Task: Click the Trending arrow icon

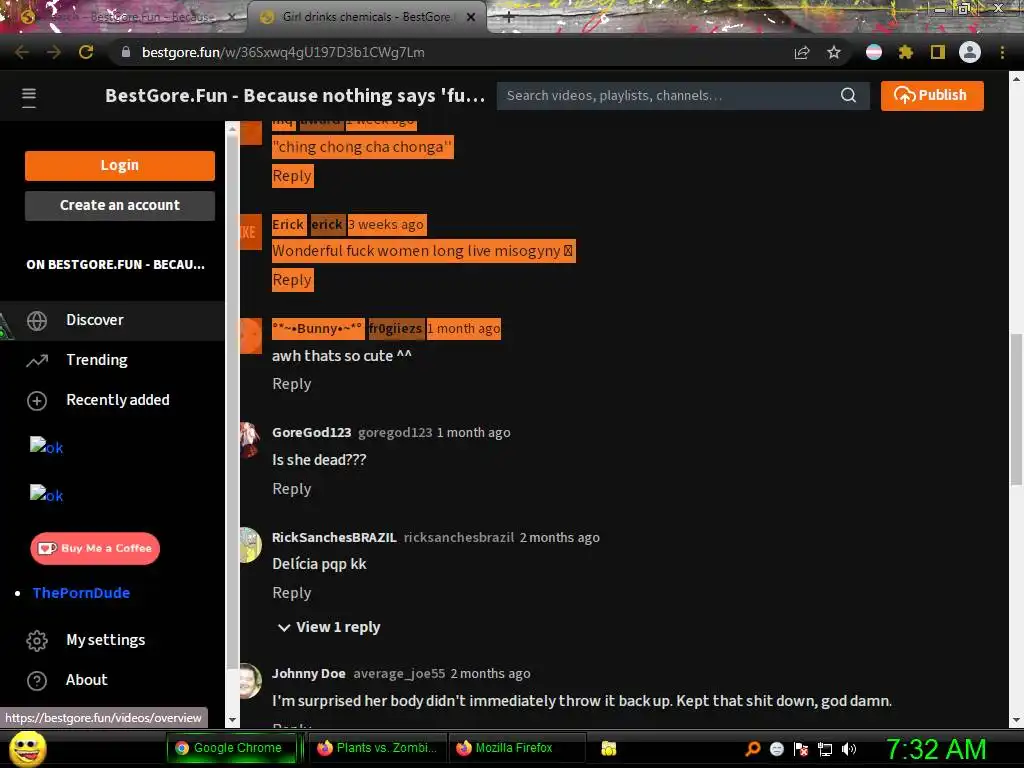Action: click(x=37, y=360)
